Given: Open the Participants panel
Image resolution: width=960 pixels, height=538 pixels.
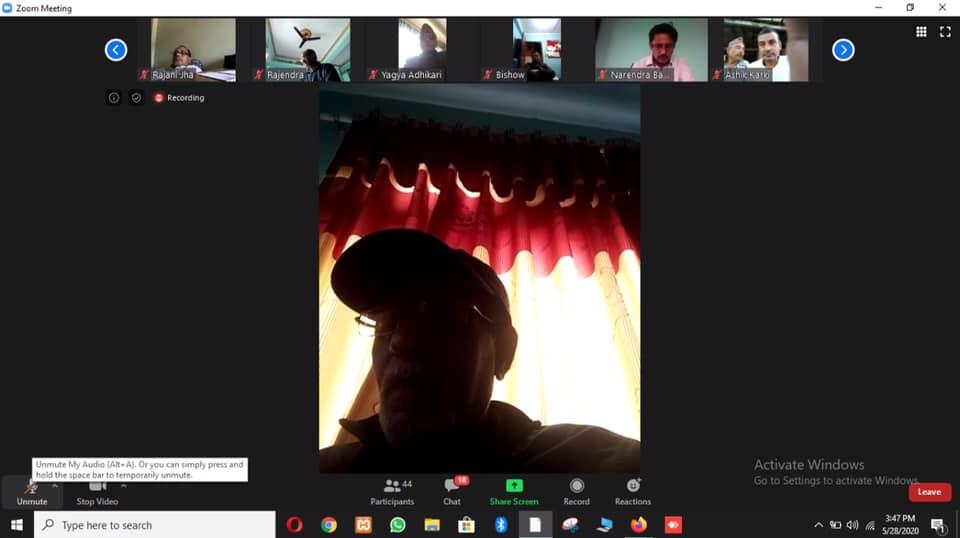Looking at the screenshot, I should coord(392,491).
